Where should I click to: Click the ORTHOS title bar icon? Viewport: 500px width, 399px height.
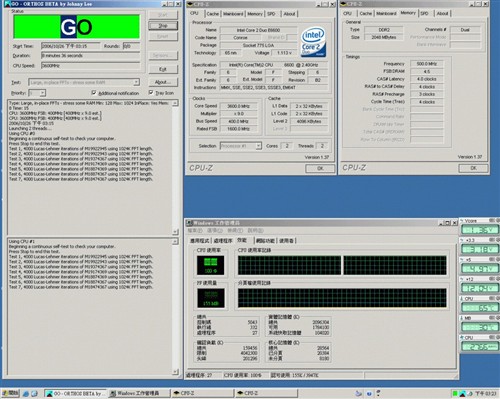(x=8, y=4)
